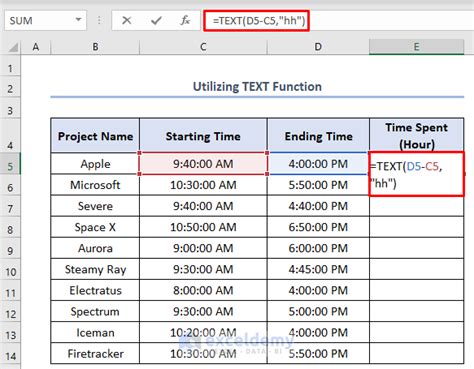Select the 'Severe' cell

(95, 206)
